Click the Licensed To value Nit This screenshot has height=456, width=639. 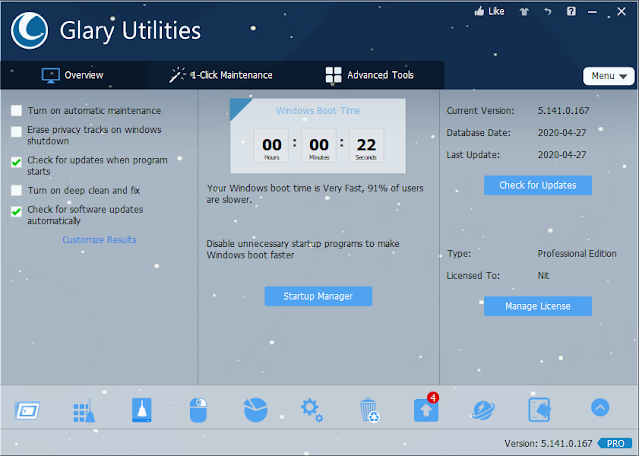(x=543, y=275)
